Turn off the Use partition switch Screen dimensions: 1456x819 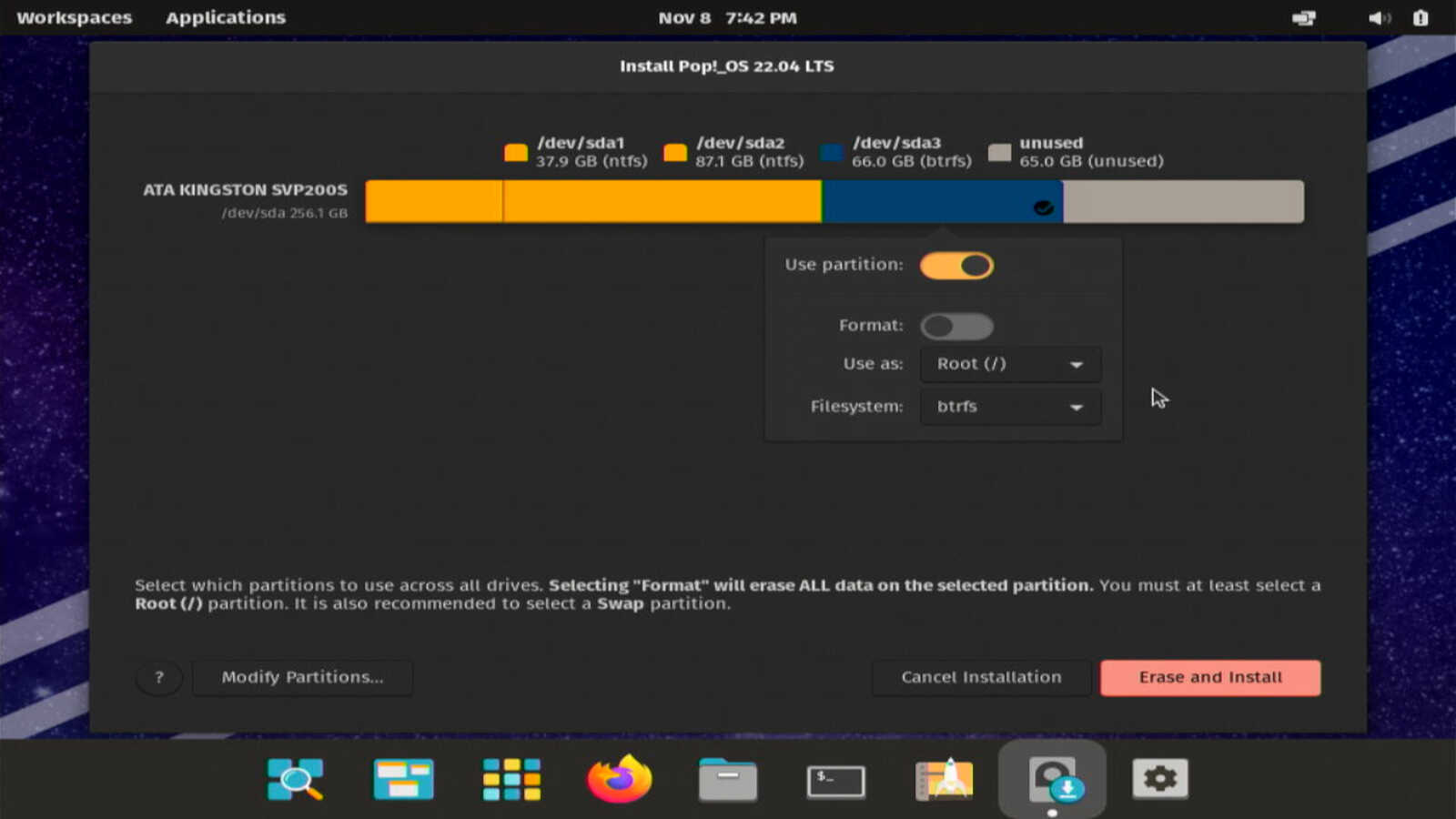point(956,265)
